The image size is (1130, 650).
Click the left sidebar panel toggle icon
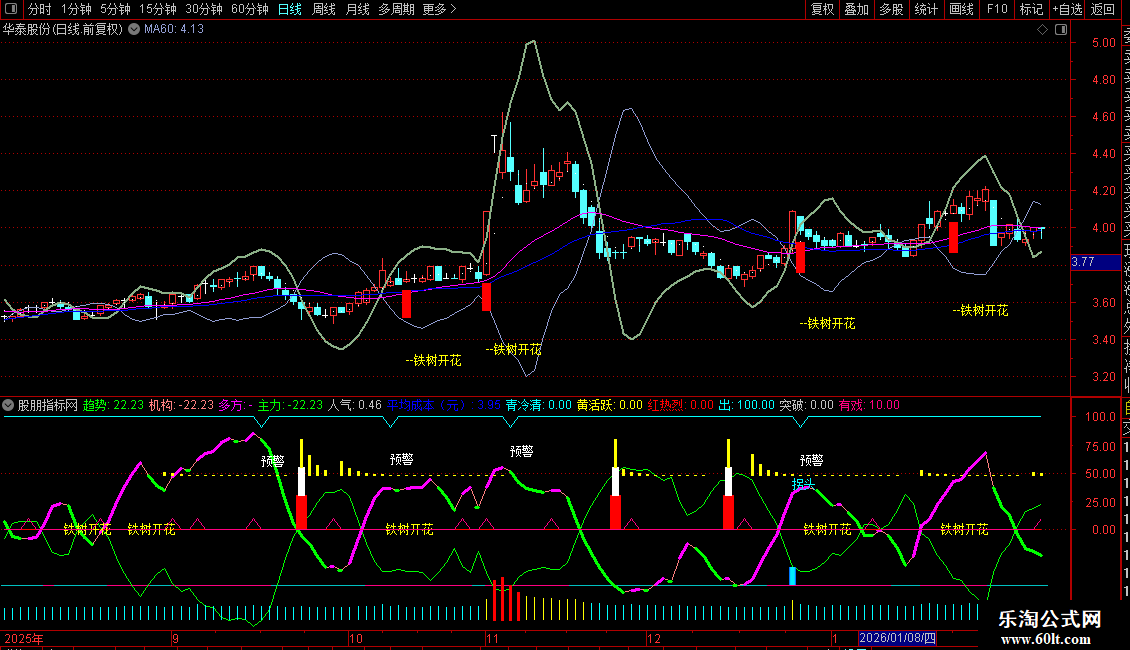coord(11,9)
